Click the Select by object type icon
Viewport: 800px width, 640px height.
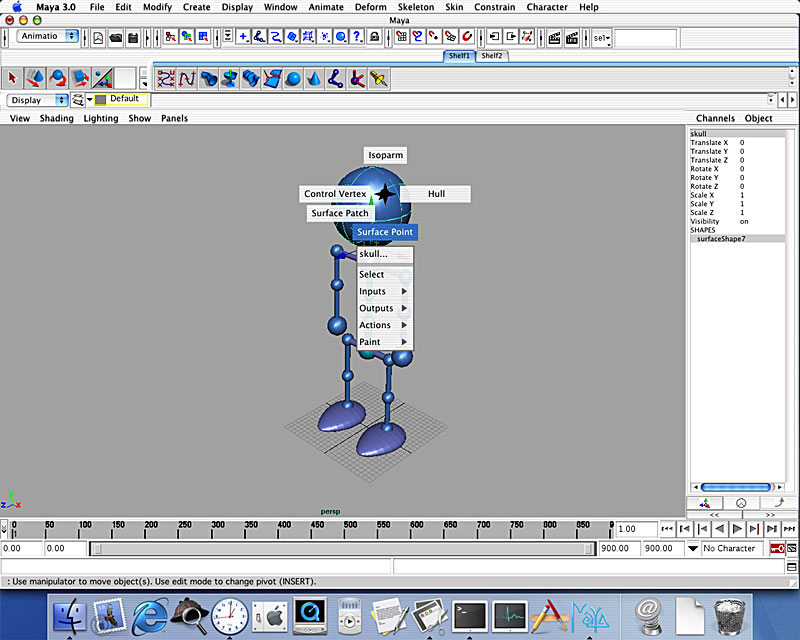point(187,37)
